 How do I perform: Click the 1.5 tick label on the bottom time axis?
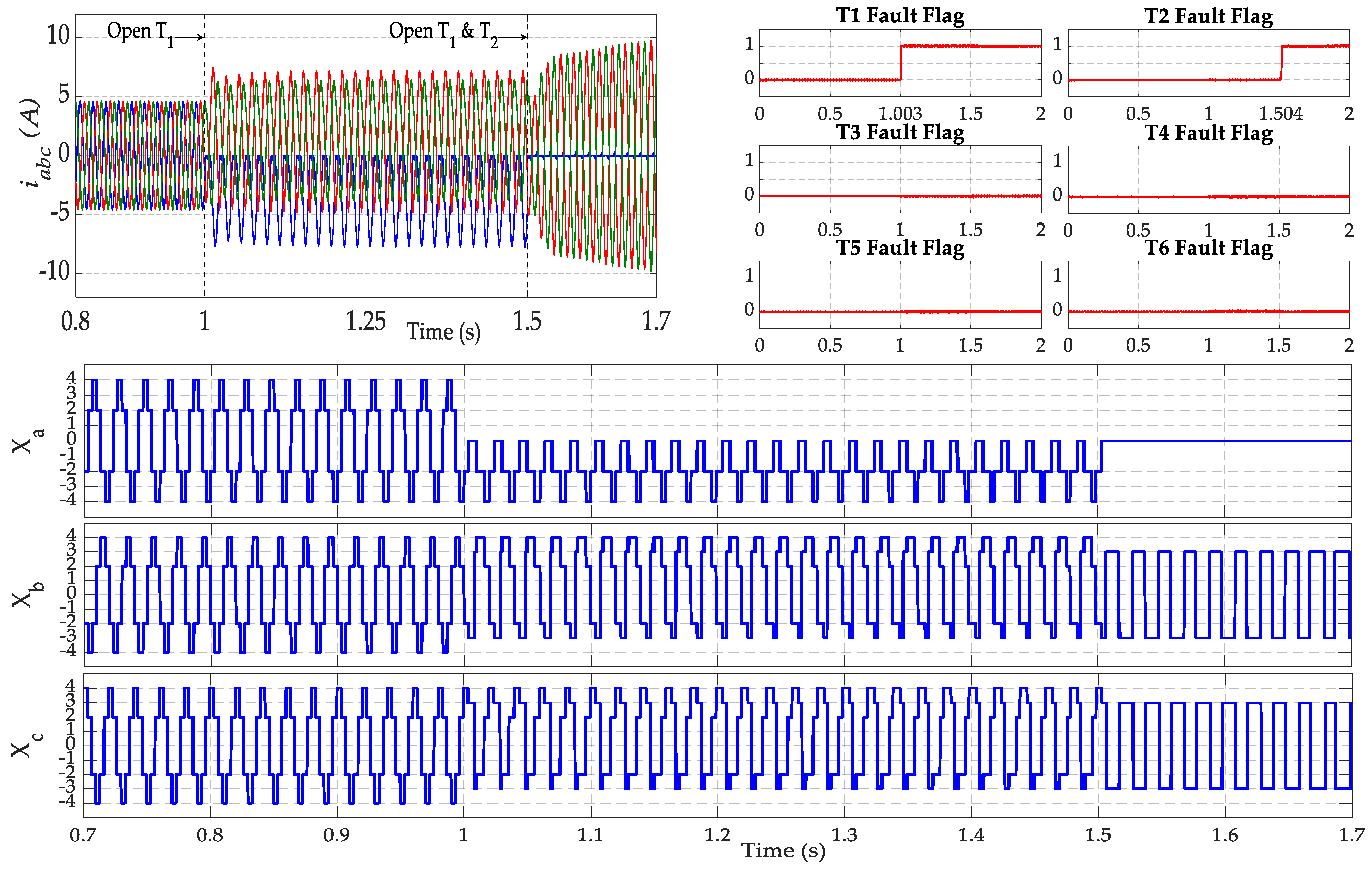1097,835
